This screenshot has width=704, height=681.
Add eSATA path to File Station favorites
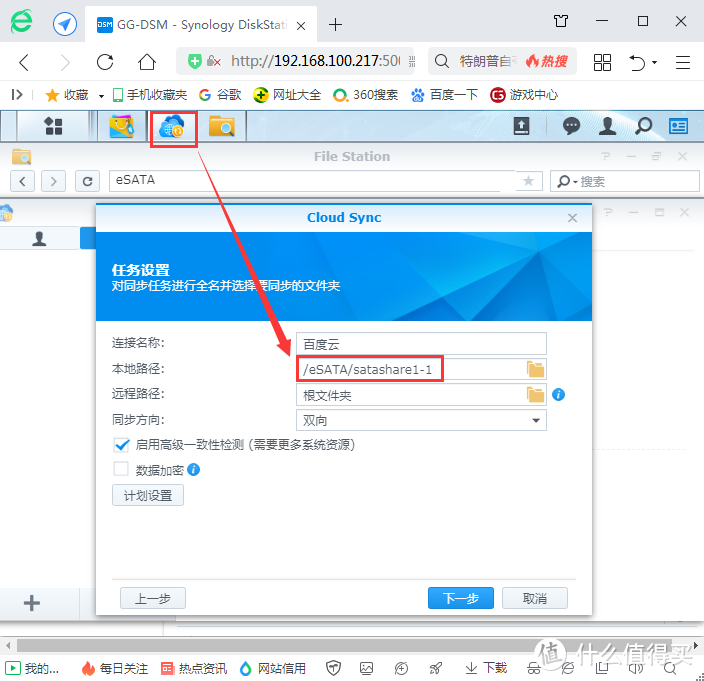click(528, 181)
